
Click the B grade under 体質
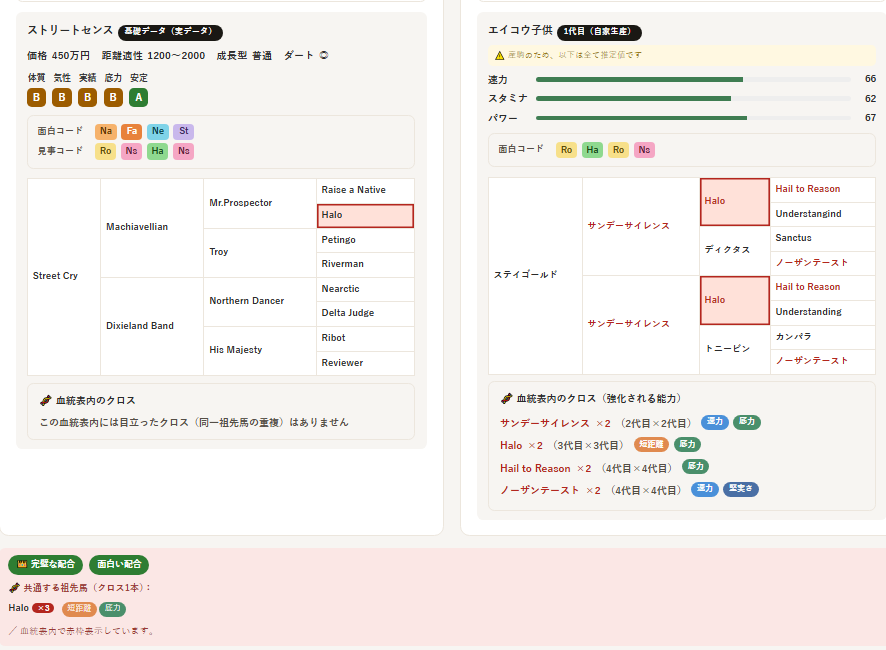[36, 97]
